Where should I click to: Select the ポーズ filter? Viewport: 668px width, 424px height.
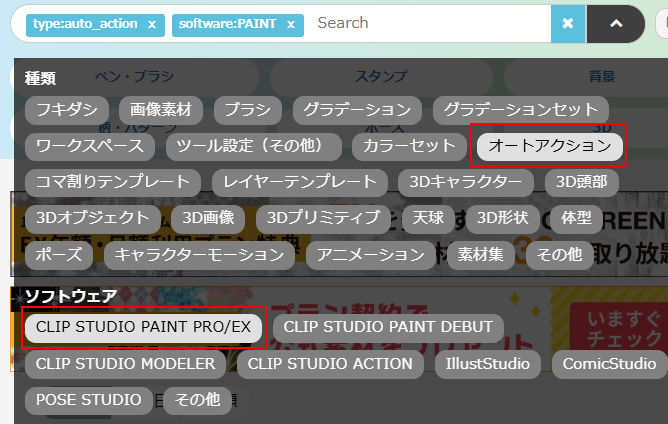tap(59, 255)
